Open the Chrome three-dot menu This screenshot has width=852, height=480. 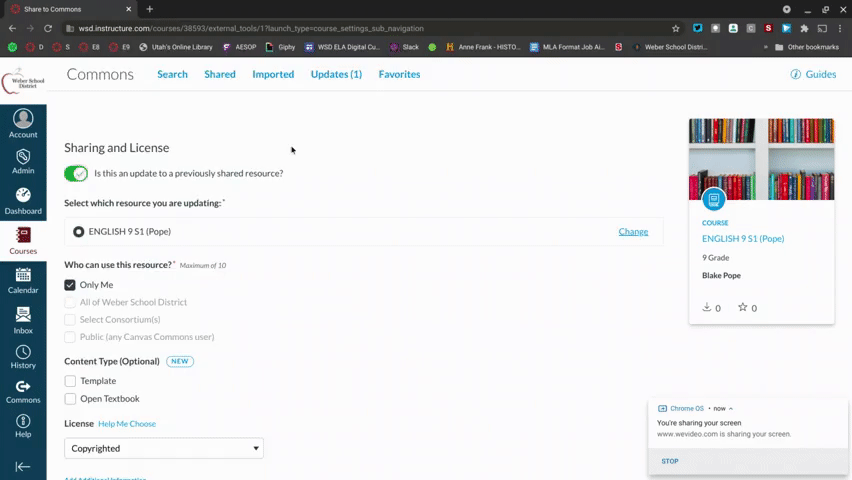840,28
